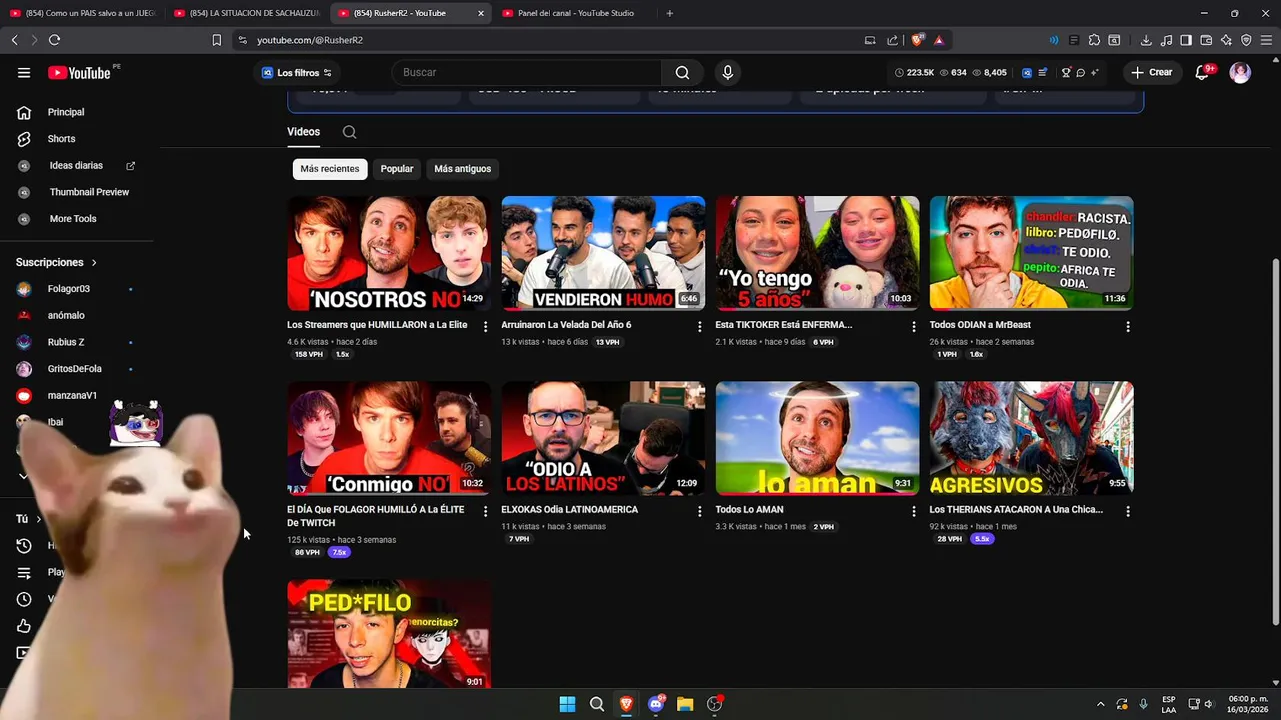Open site settings icon left of URL
1281x720 pixels.
click(242, 40)
